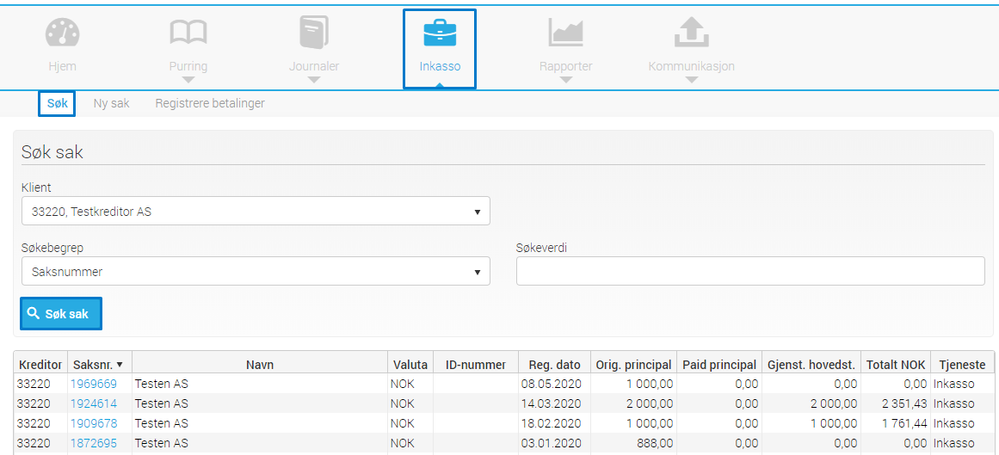Open case link 1924614
This screenshot has height=455, width=999.
(x=94, y=403)
